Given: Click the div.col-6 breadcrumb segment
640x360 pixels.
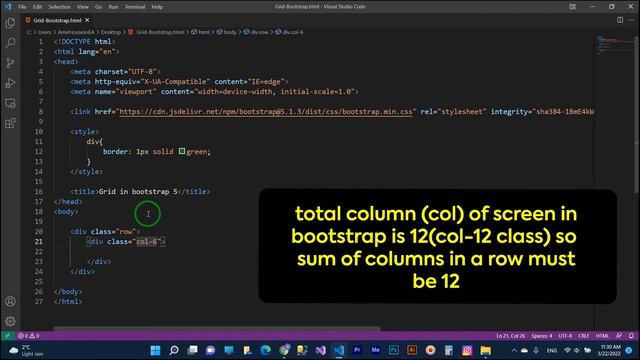Looking at the screenshot, I should pyautogui.click(x=293, y=32).
